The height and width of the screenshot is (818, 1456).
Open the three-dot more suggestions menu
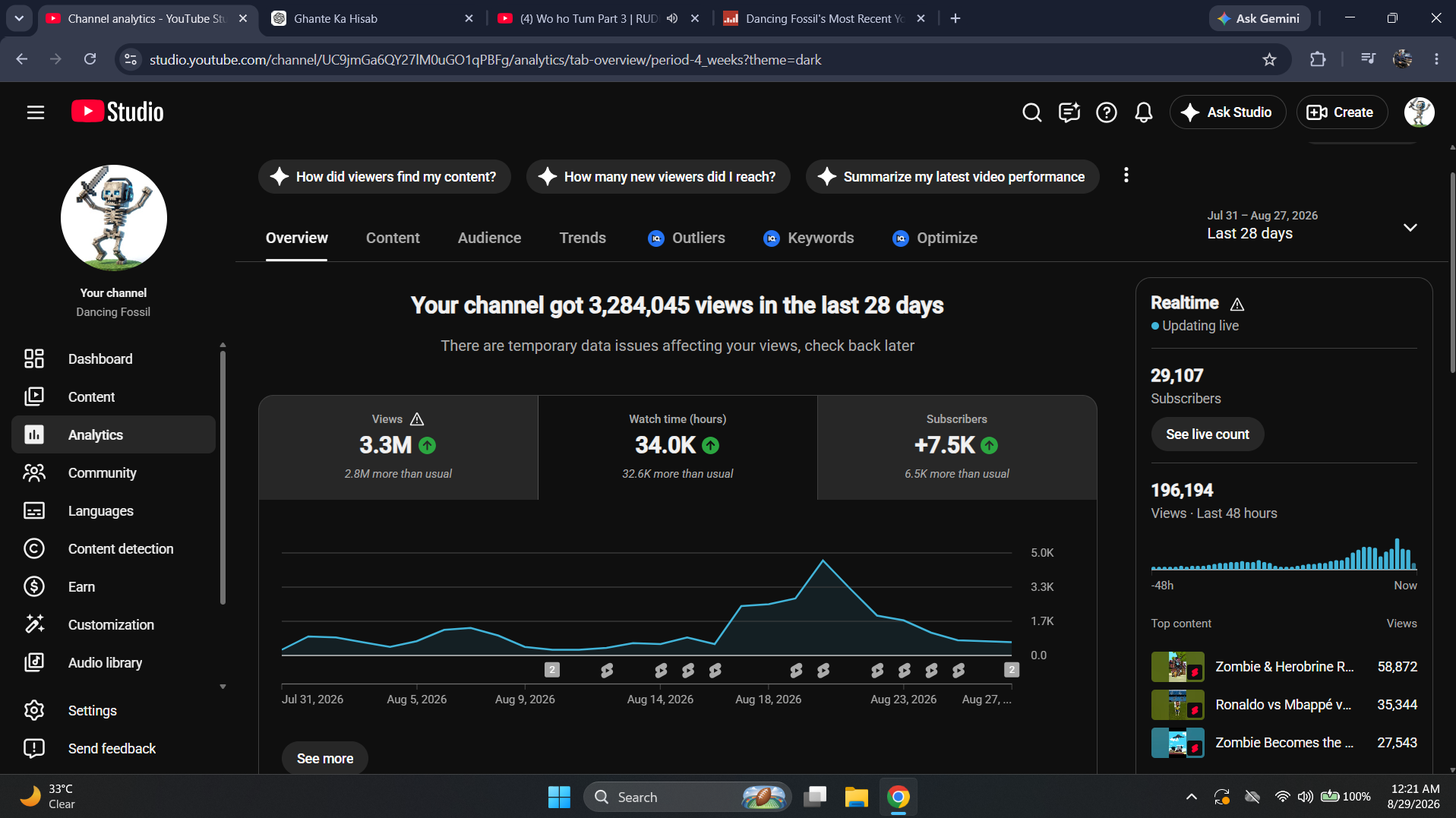[1126, 175]
